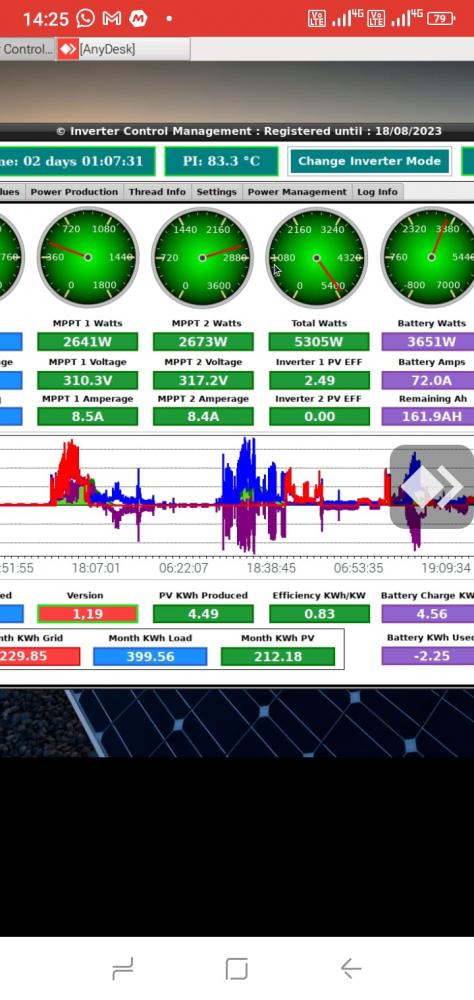Click the Battery Watts value 3651W

(428, 342)
